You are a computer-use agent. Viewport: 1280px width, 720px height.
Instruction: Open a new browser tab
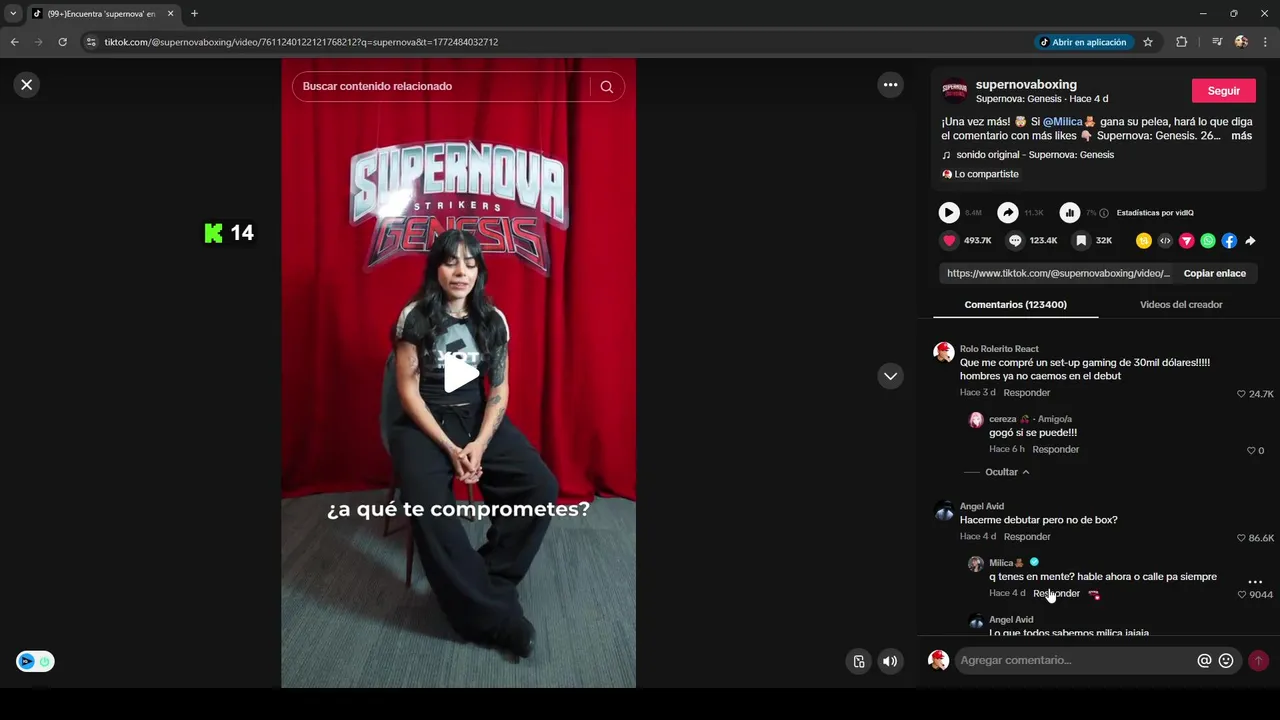coord(194,14)
